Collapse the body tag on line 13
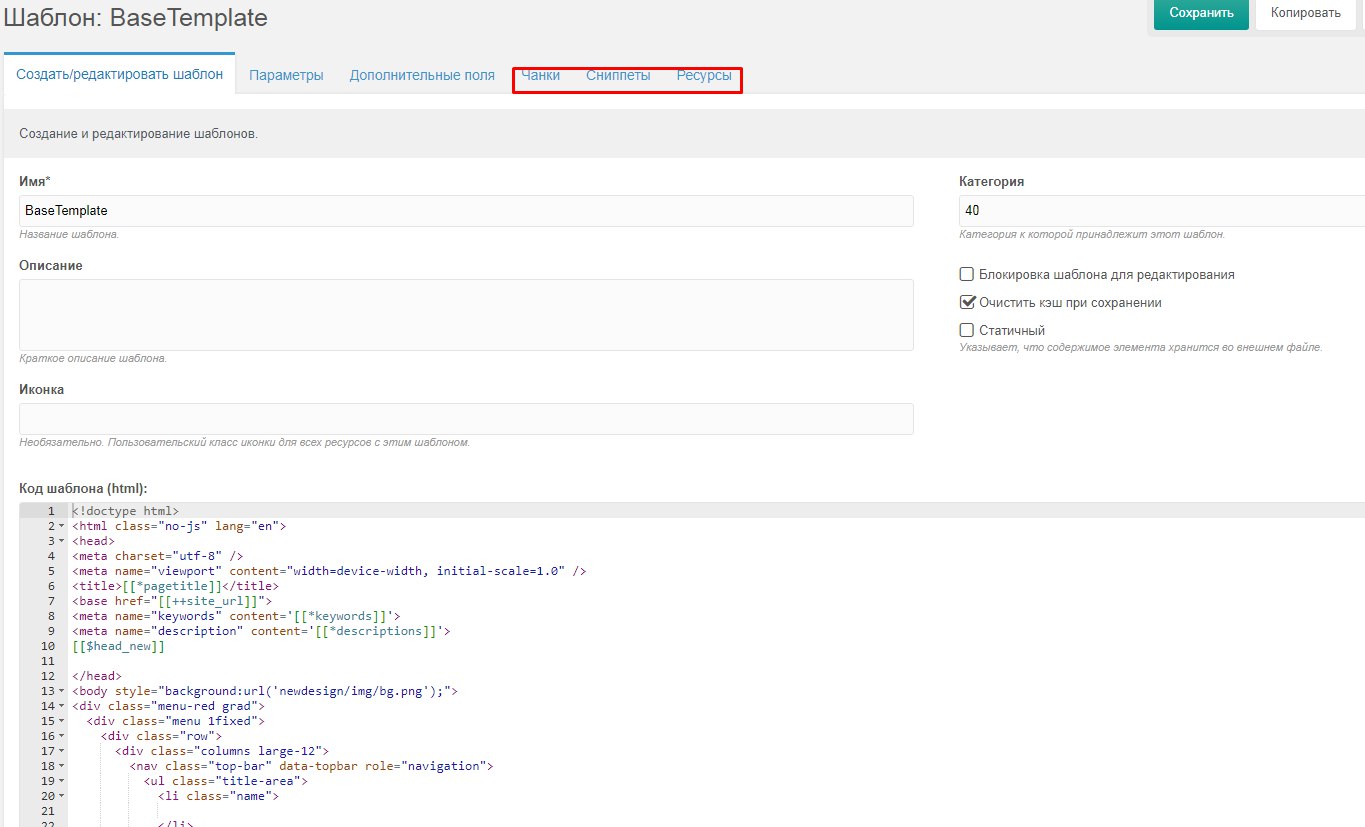This screenshot has width=1365, height=827. tap(62, 691)
